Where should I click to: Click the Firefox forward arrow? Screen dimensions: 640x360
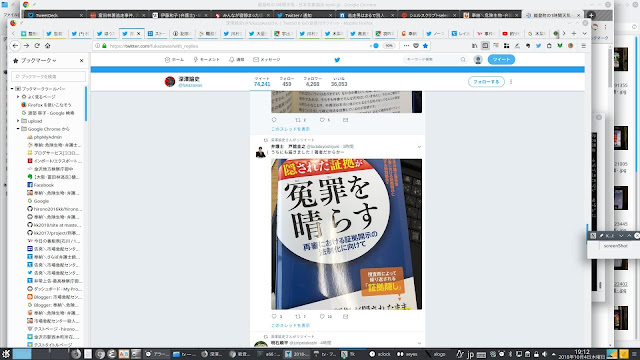point(26,46)
